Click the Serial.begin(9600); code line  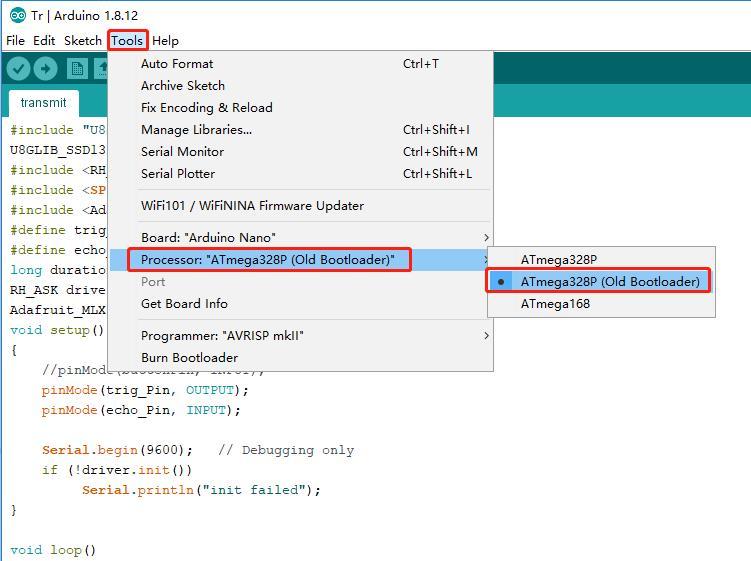click(x=117, y=450)
